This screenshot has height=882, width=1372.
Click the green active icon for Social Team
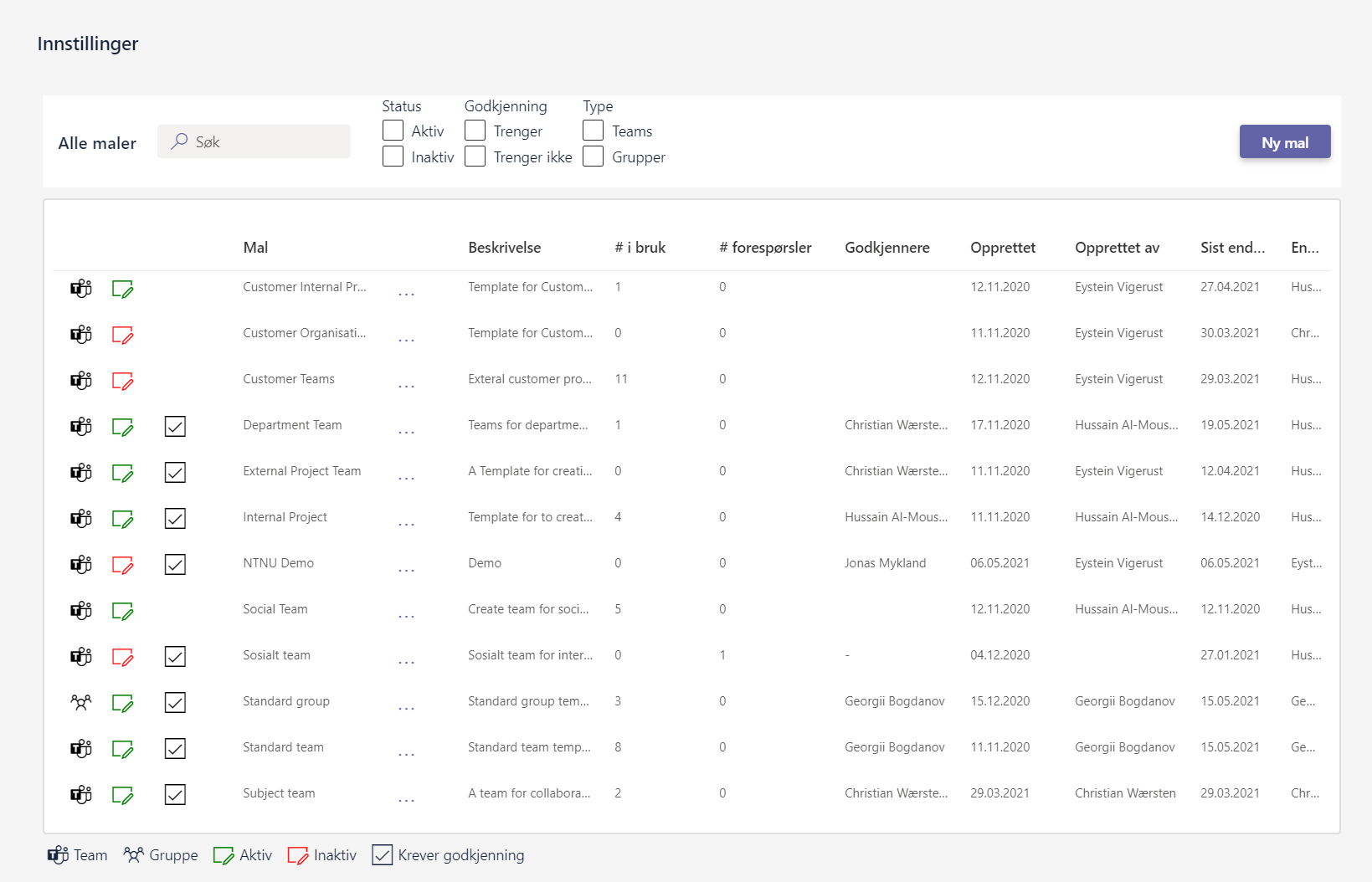pos(123,611)
